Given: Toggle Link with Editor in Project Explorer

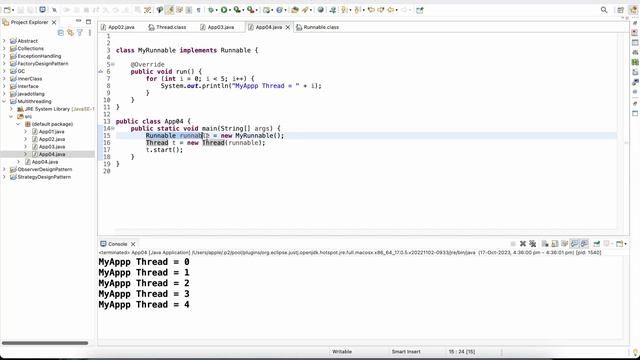Looking at the screenshot, I should click(70, 33).
